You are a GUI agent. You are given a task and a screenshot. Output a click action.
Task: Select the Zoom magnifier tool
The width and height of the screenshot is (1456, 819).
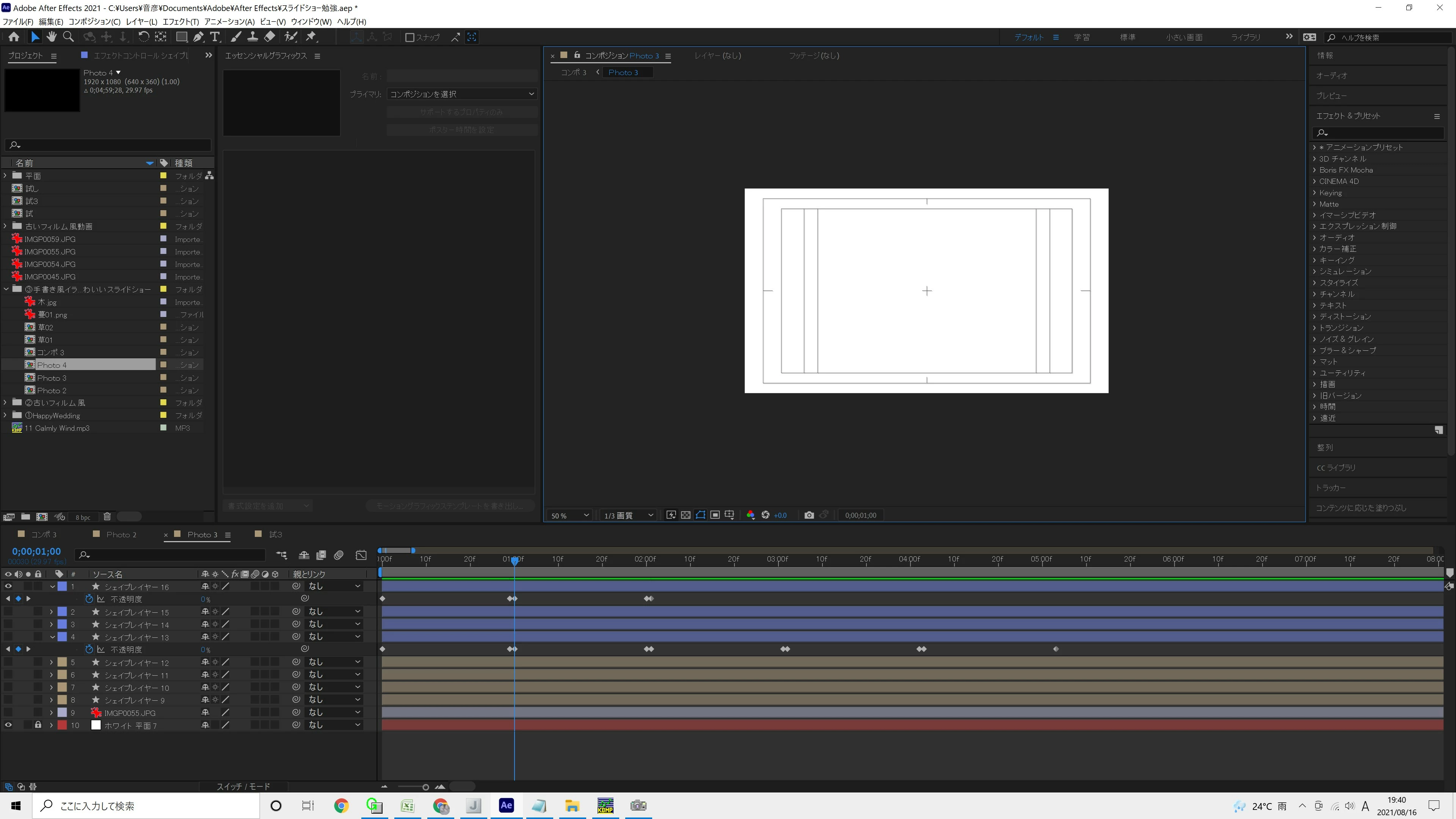pyautogui.click(x=68, y=37)
